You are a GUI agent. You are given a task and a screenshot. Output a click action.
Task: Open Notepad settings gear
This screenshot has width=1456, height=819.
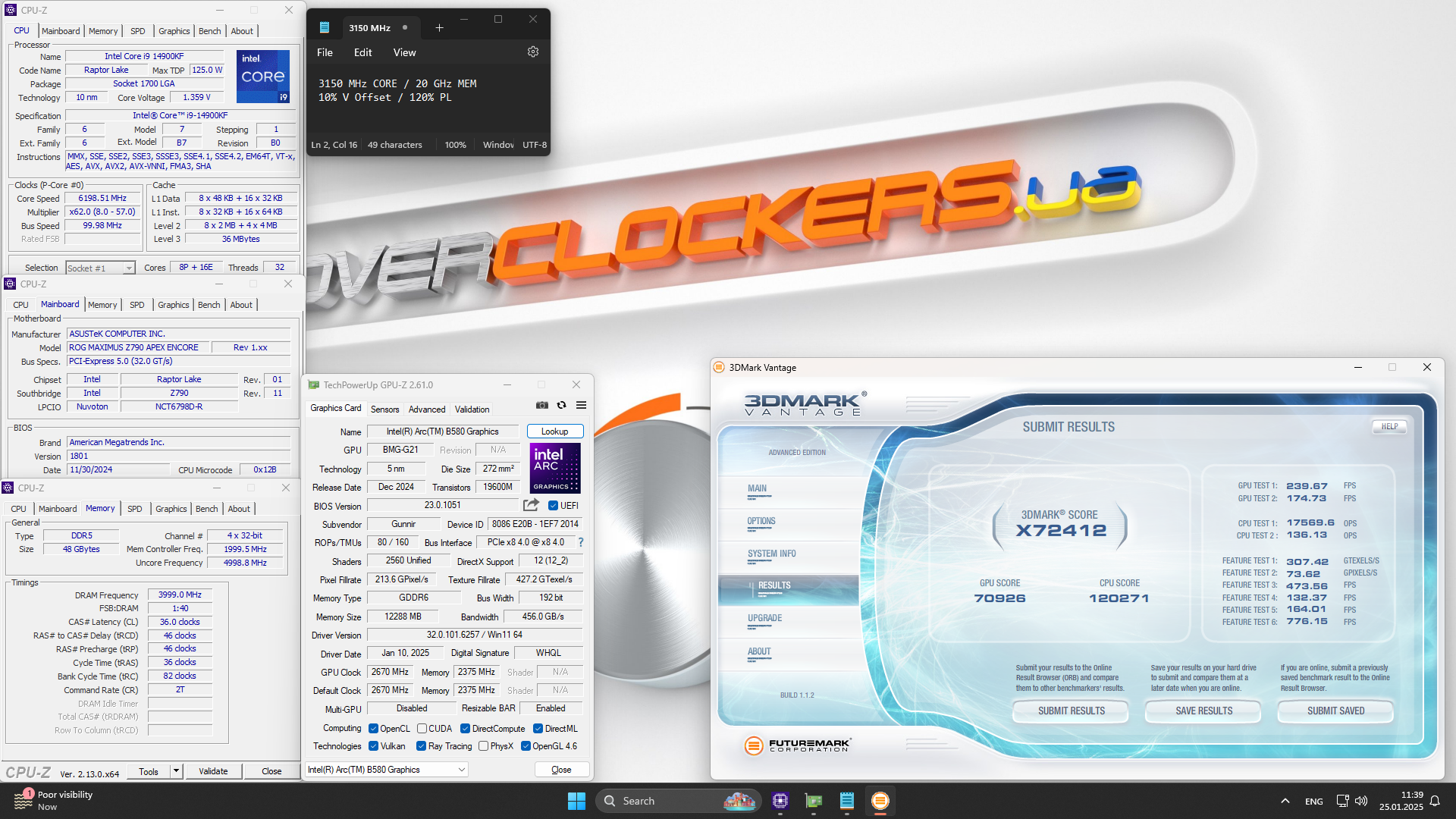click(x=533, y=52)
